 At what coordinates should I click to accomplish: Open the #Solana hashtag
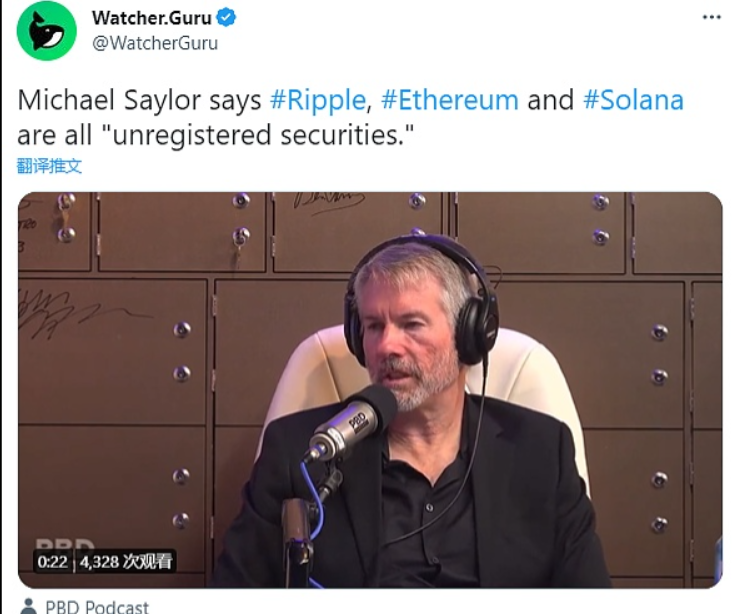point(633,100)
